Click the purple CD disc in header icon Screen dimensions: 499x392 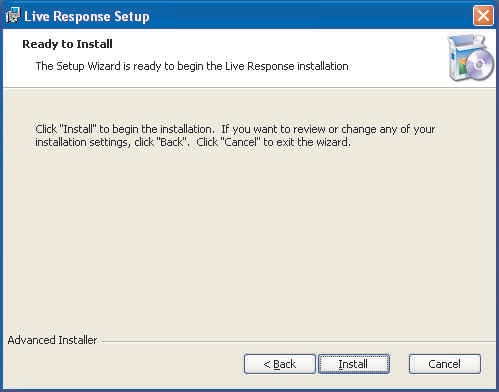coord(480,65)
